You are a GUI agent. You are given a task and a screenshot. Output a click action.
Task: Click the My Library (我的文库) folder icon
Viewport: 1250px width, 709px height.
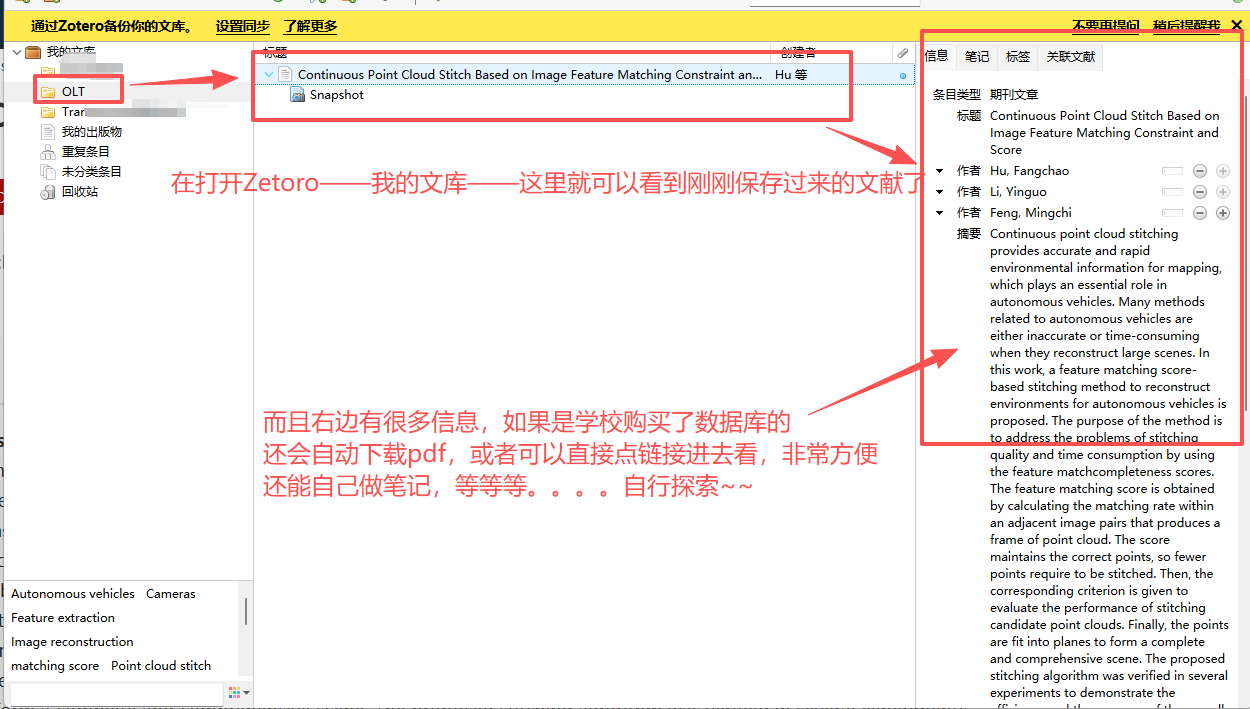pyautogui.click(x=33, y=52)
